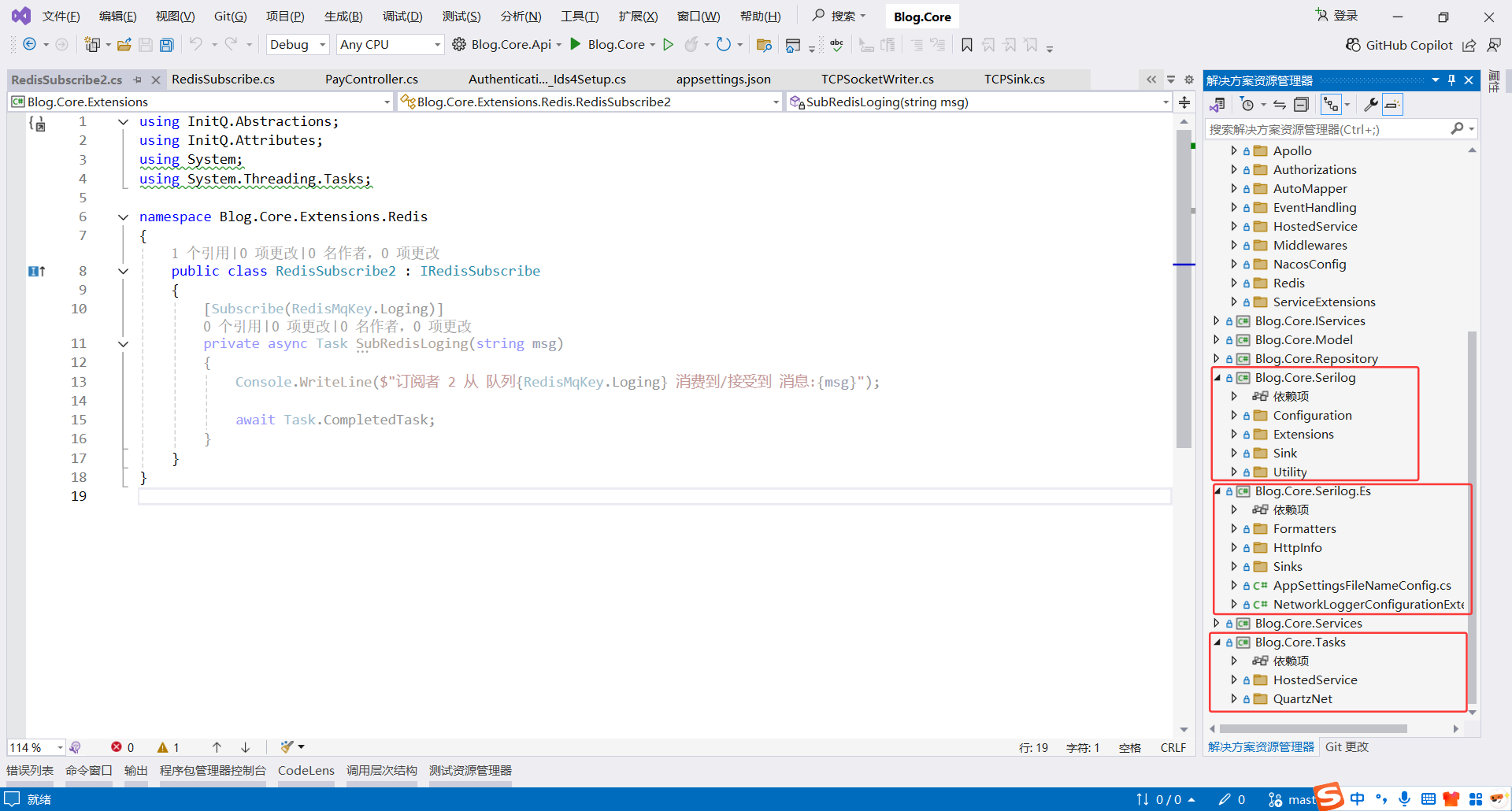Click the Solution Explorer search box
1512x811 pixels.
(x=1341, y=129)
